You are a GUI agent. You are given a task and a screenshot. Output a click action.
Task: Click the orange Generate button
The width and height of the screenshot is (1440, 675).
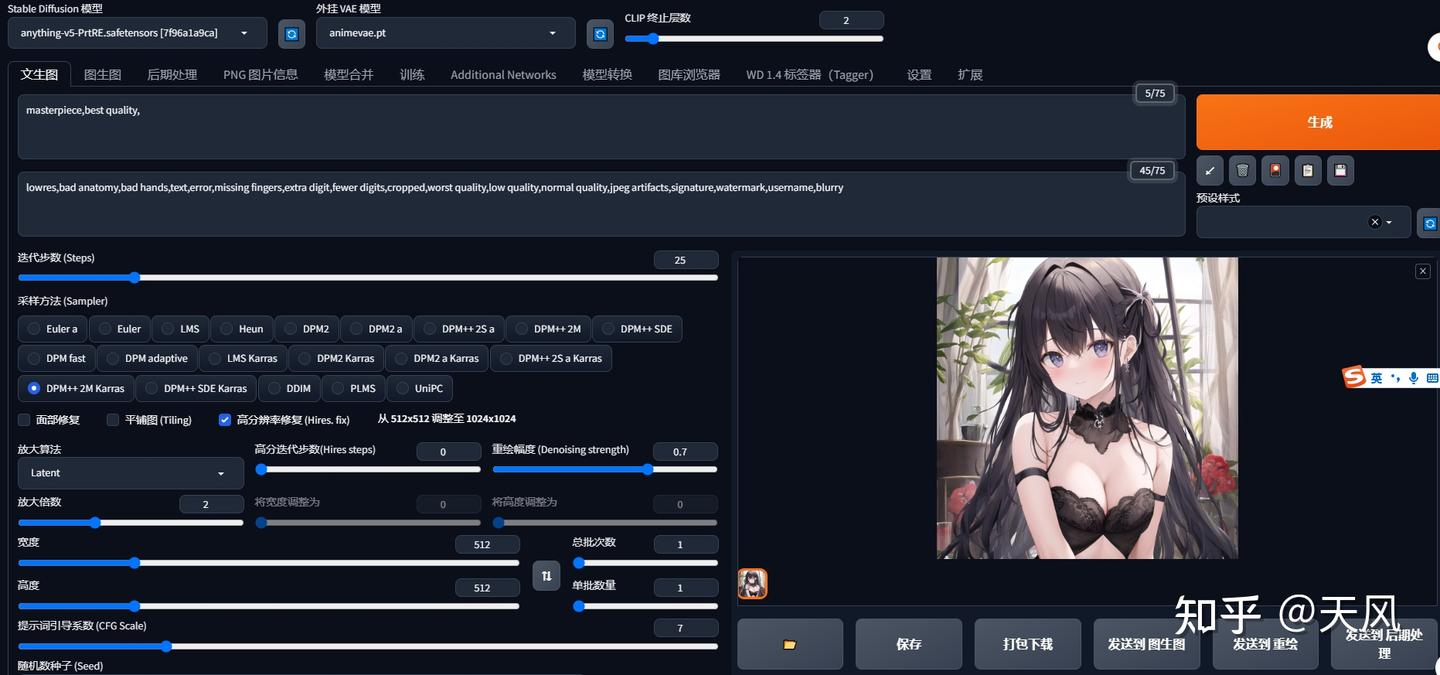coord(1318,122)
